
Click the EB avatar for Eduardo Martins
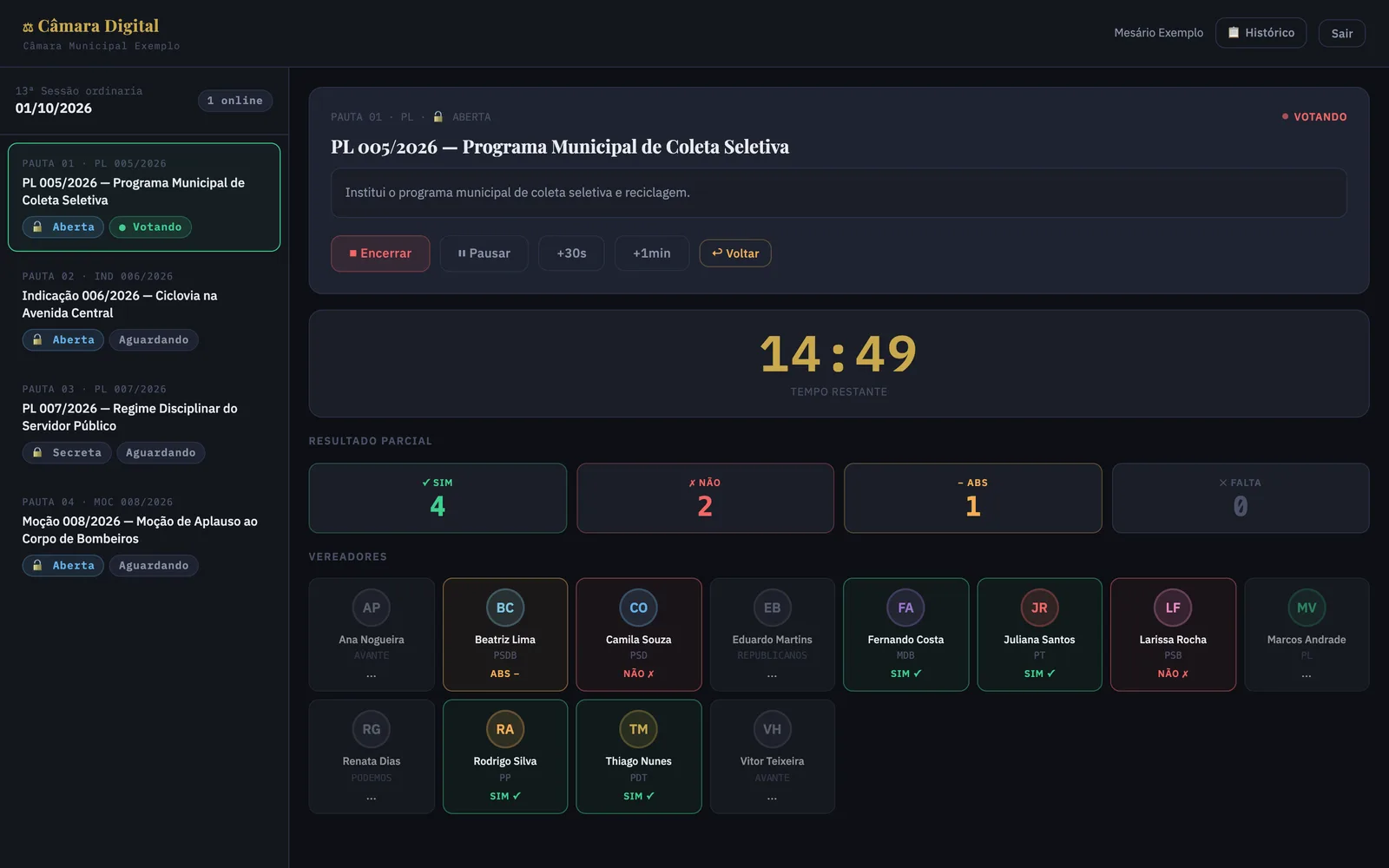point(773,608)
